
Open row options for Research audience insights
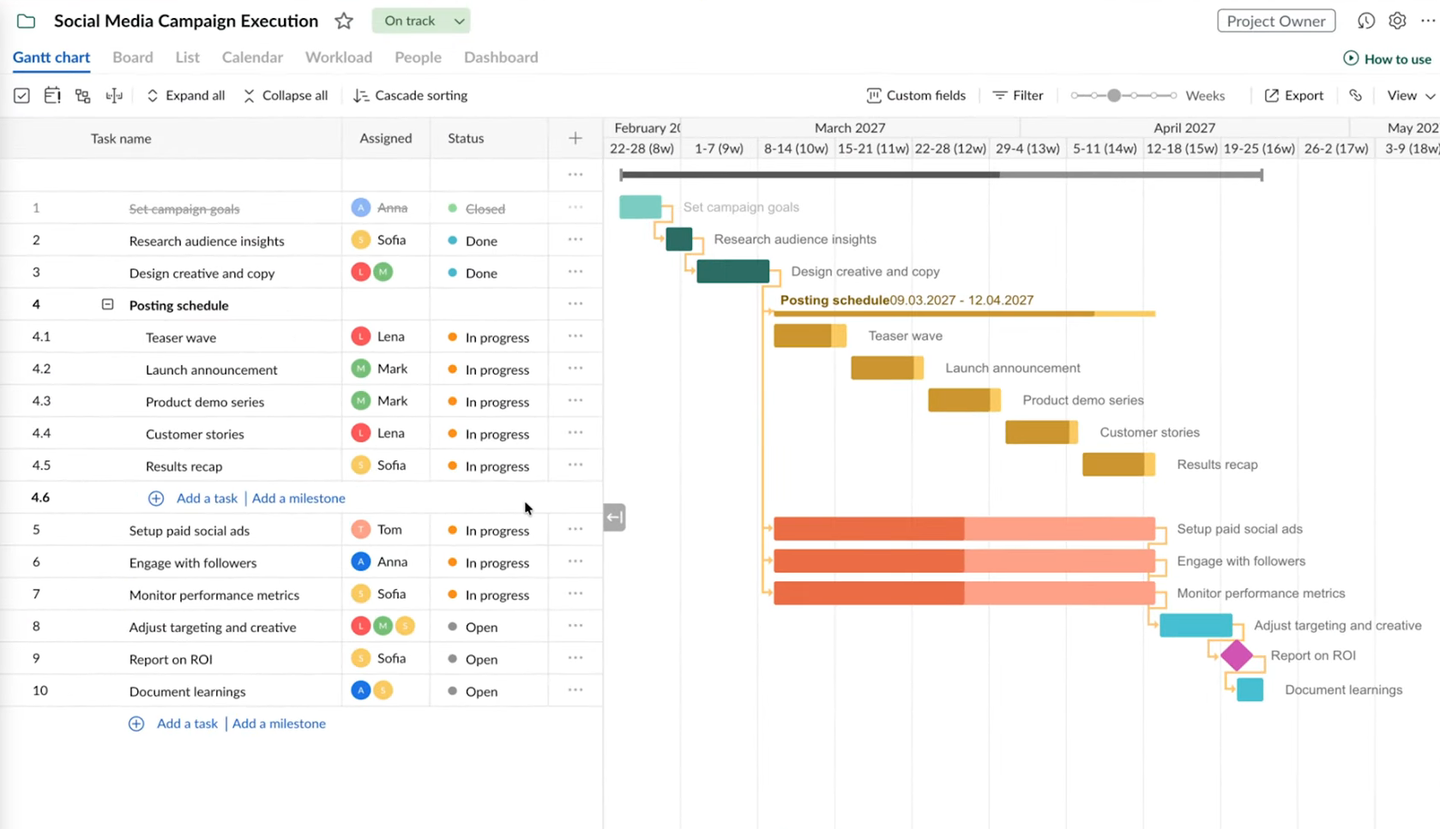(575, 240)
